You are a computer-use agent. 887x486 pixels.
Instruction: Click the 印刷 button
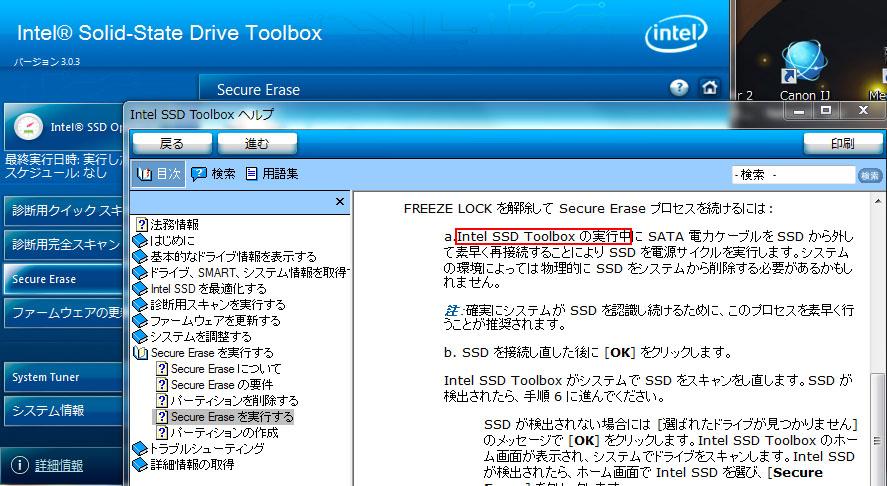click(843, 144)
